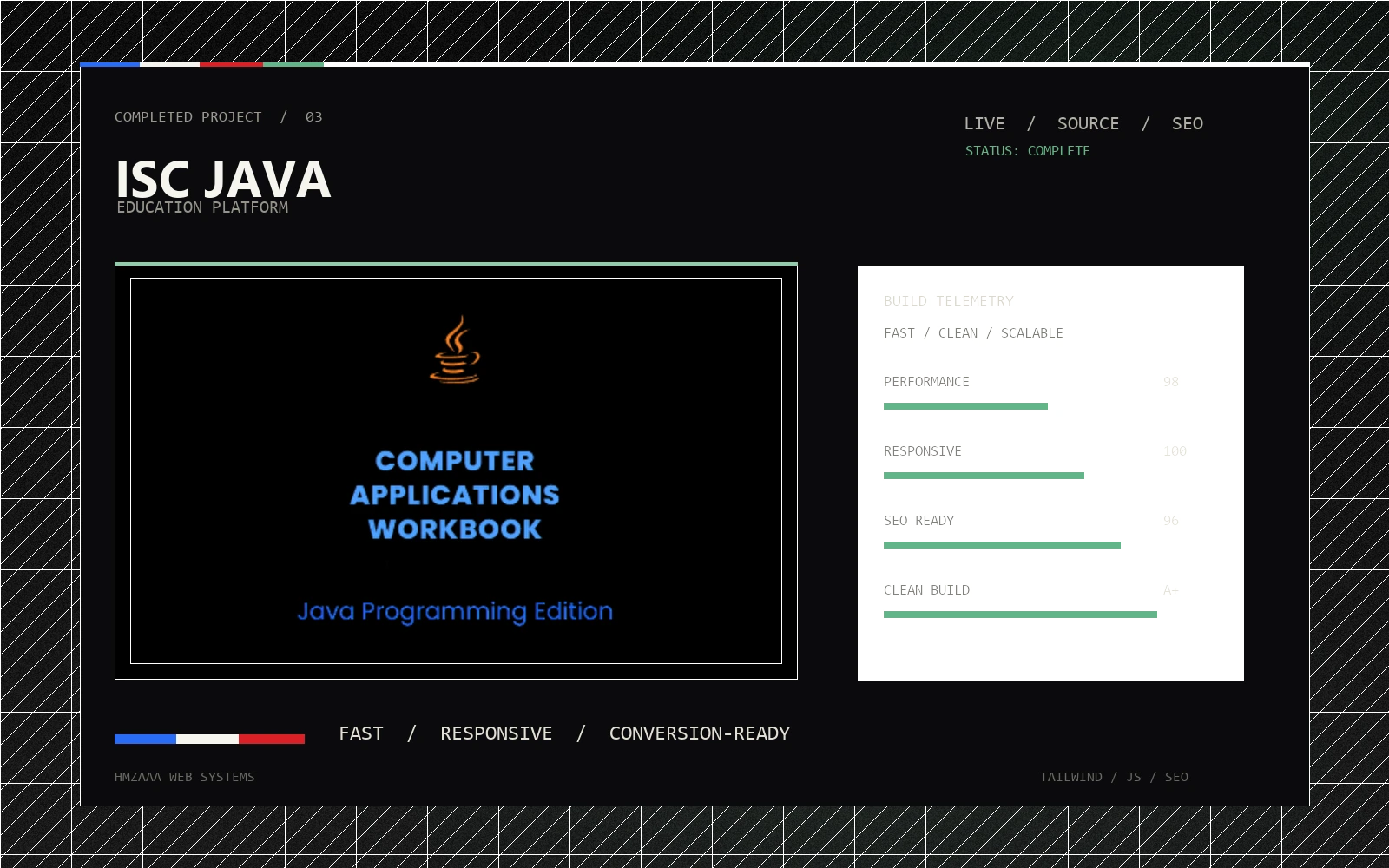Viewport: 1389px width, 868px height.
Task: Click the FAST / CLEAN / SCALABLE line
Action: pos(973,332)
